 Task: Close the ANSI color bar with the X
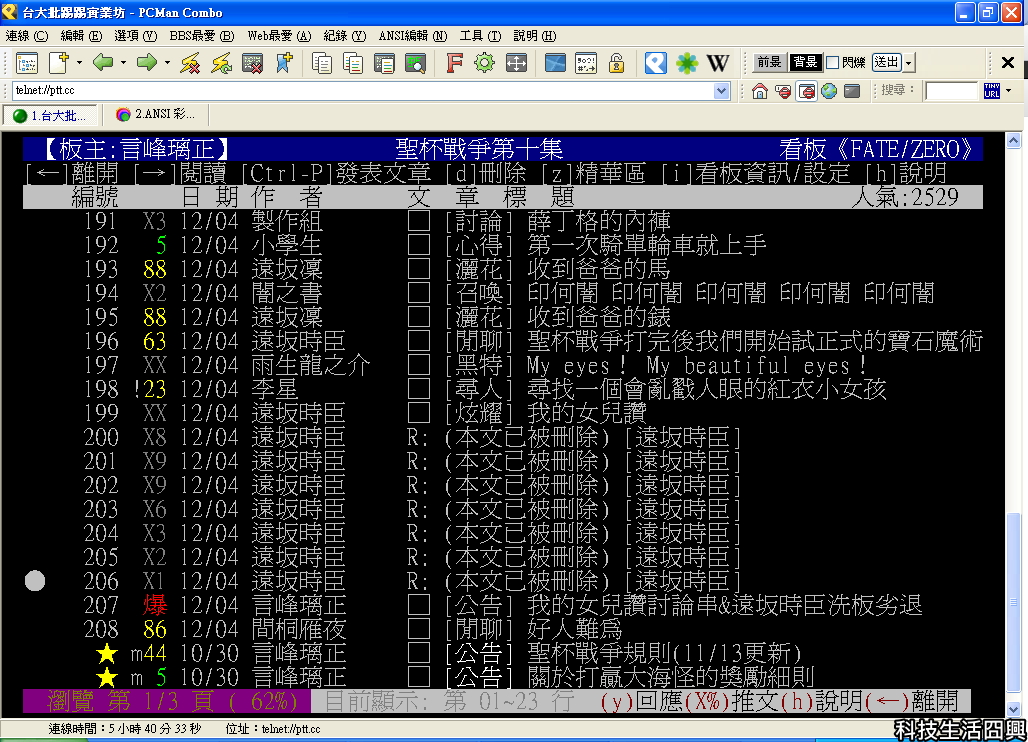[x=1008, y=63]
